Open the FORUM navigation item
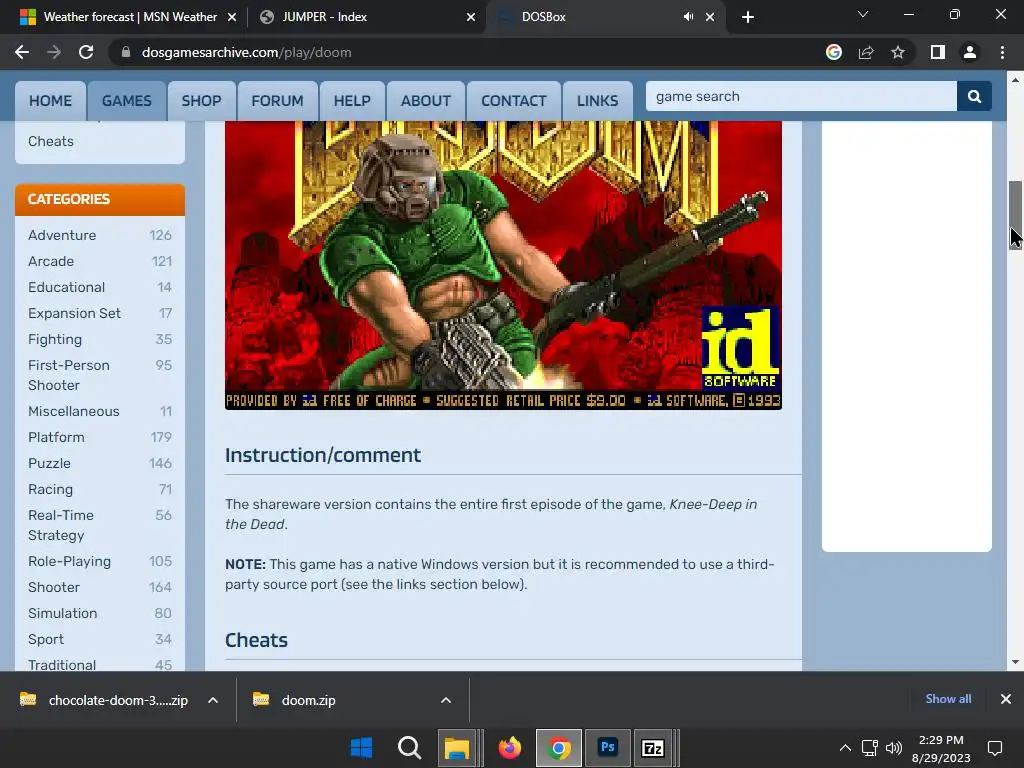The height and width of the screenshot is (768, 1024). (278, 101)
